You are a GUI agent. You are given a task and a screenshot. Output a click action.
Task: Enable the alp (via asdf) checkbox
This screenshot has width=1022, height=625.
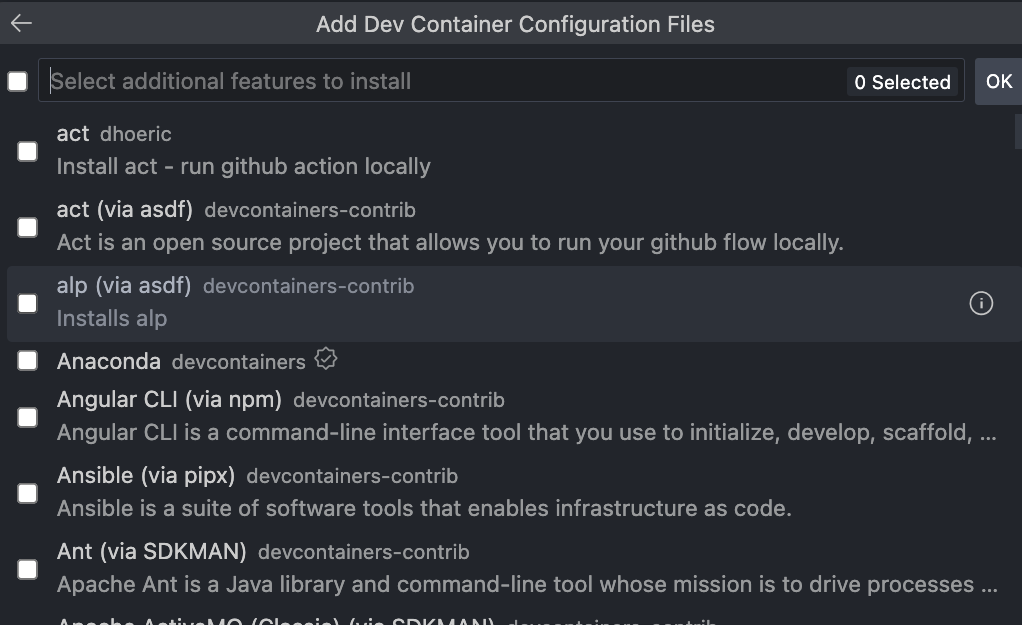(28, 303)
